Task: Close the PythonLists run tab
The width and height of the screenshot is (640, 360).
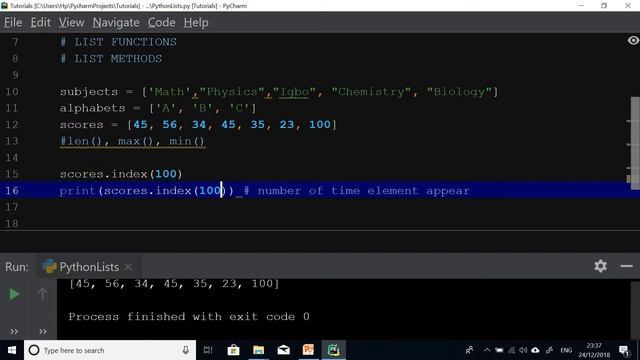Action: tap(128, 267)
